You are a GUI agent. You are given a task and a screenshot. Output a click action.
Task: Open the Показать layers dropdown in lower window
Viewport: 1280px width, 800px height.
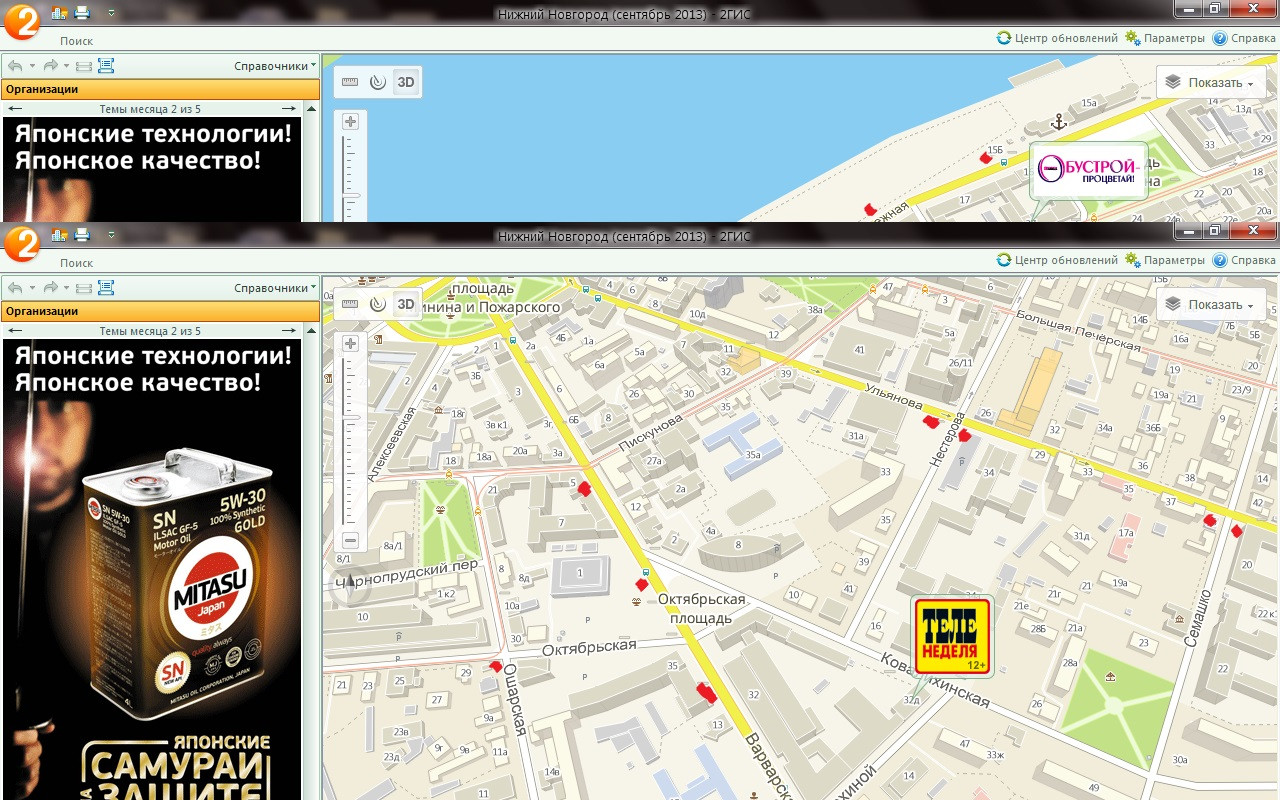pos(1211,305)
